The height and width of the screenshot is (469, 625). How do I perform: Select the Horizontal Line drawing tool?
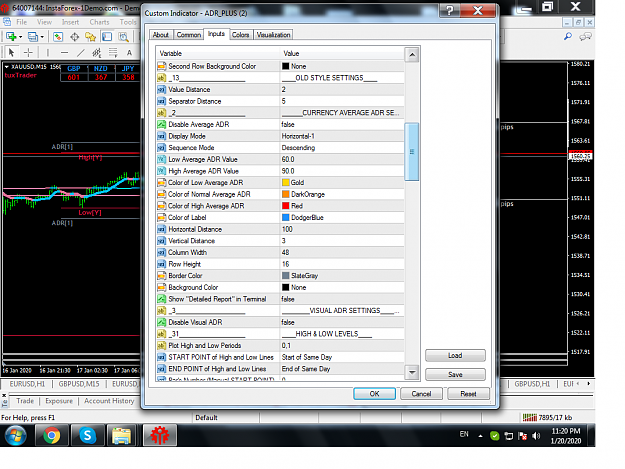(x=65, y=52)
